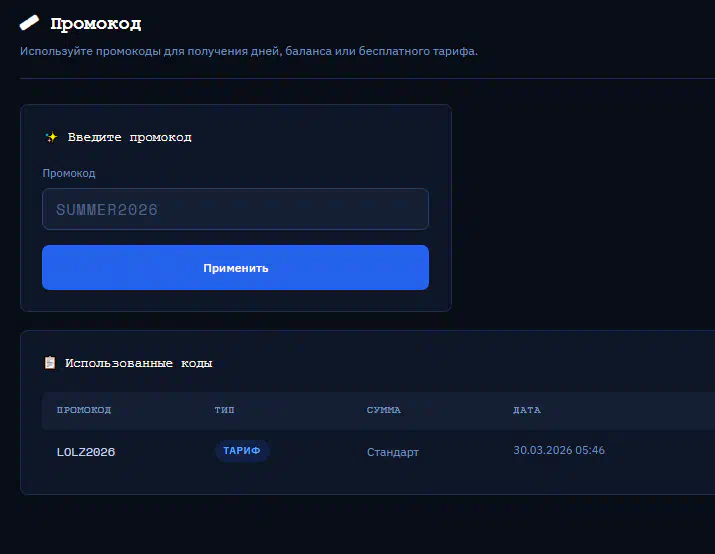
Task: Click the Использованные коды section title
Action: [138, 363]
